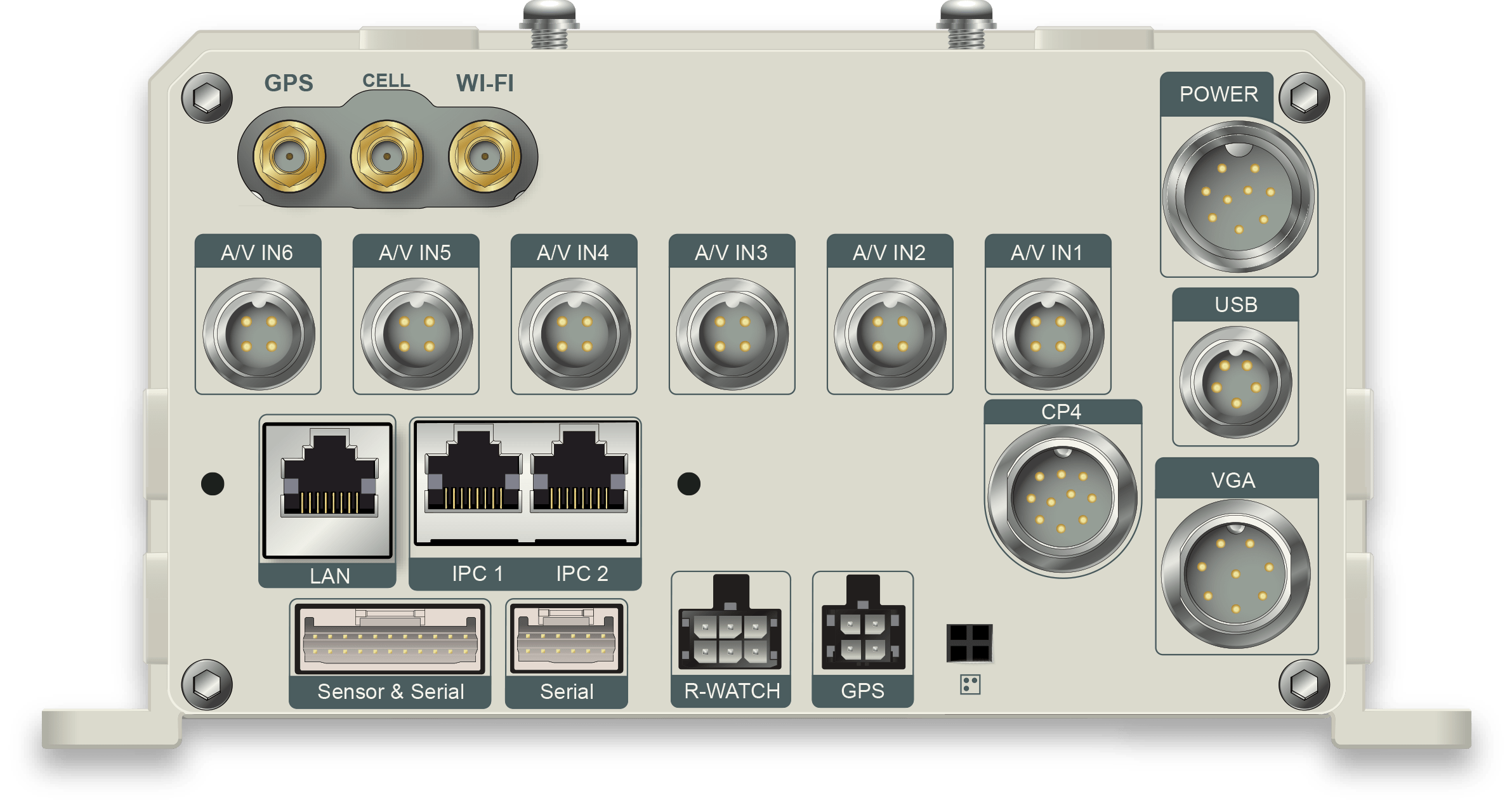1512x808 pixels.
Task: Click the WI-FI antenna label
Action: point(485,83)
